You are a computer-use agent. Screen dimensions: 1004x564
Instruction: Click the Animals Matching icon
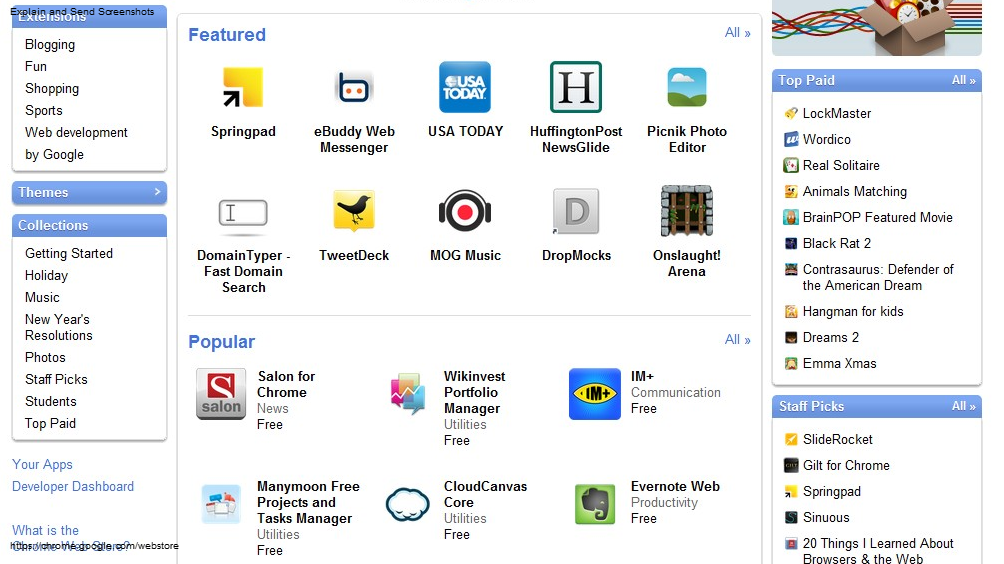791,191
